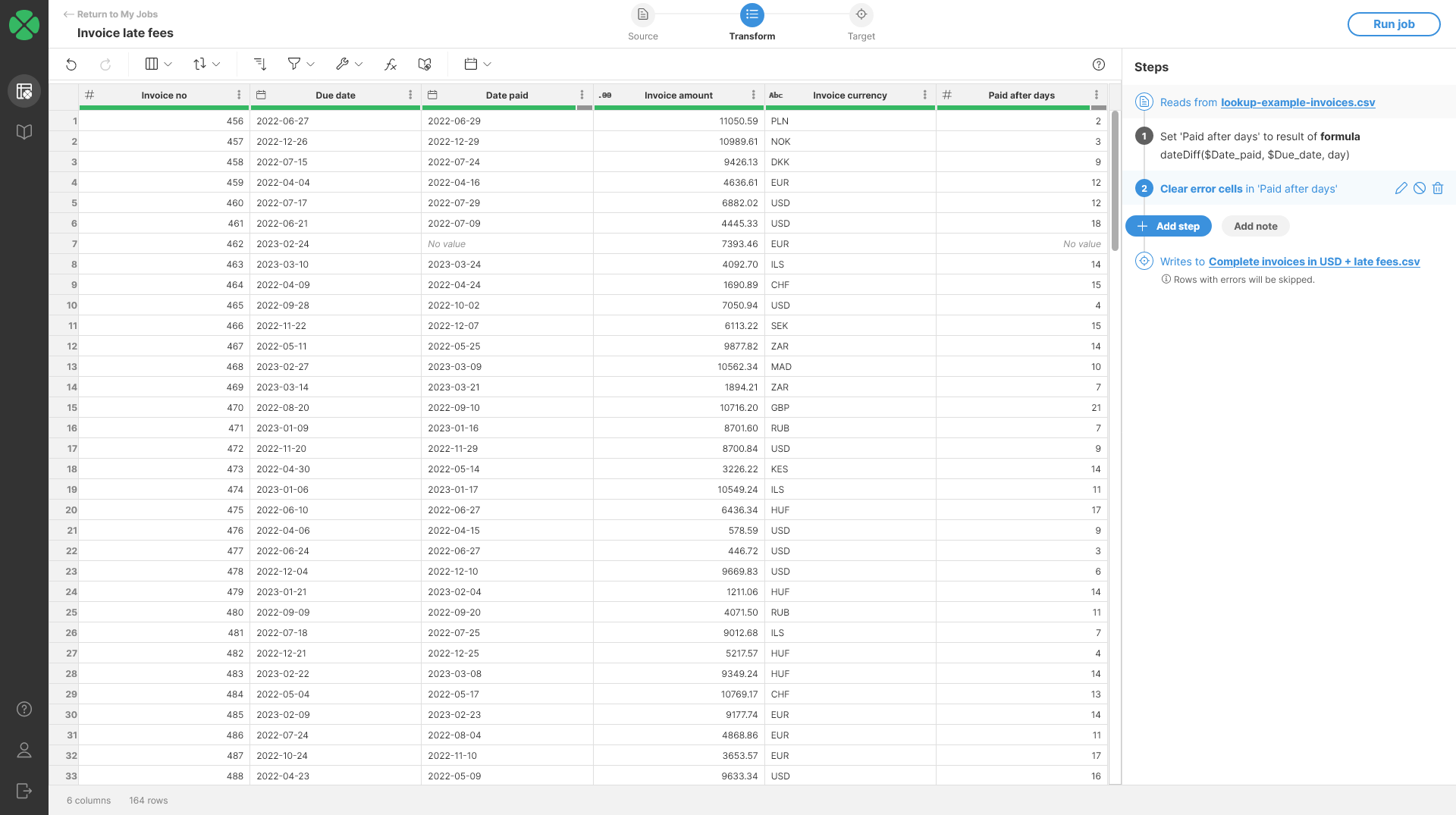1456x815 pixels.
Task: Open the help question mark icon above the table
Action: [x=1099, y=64]
